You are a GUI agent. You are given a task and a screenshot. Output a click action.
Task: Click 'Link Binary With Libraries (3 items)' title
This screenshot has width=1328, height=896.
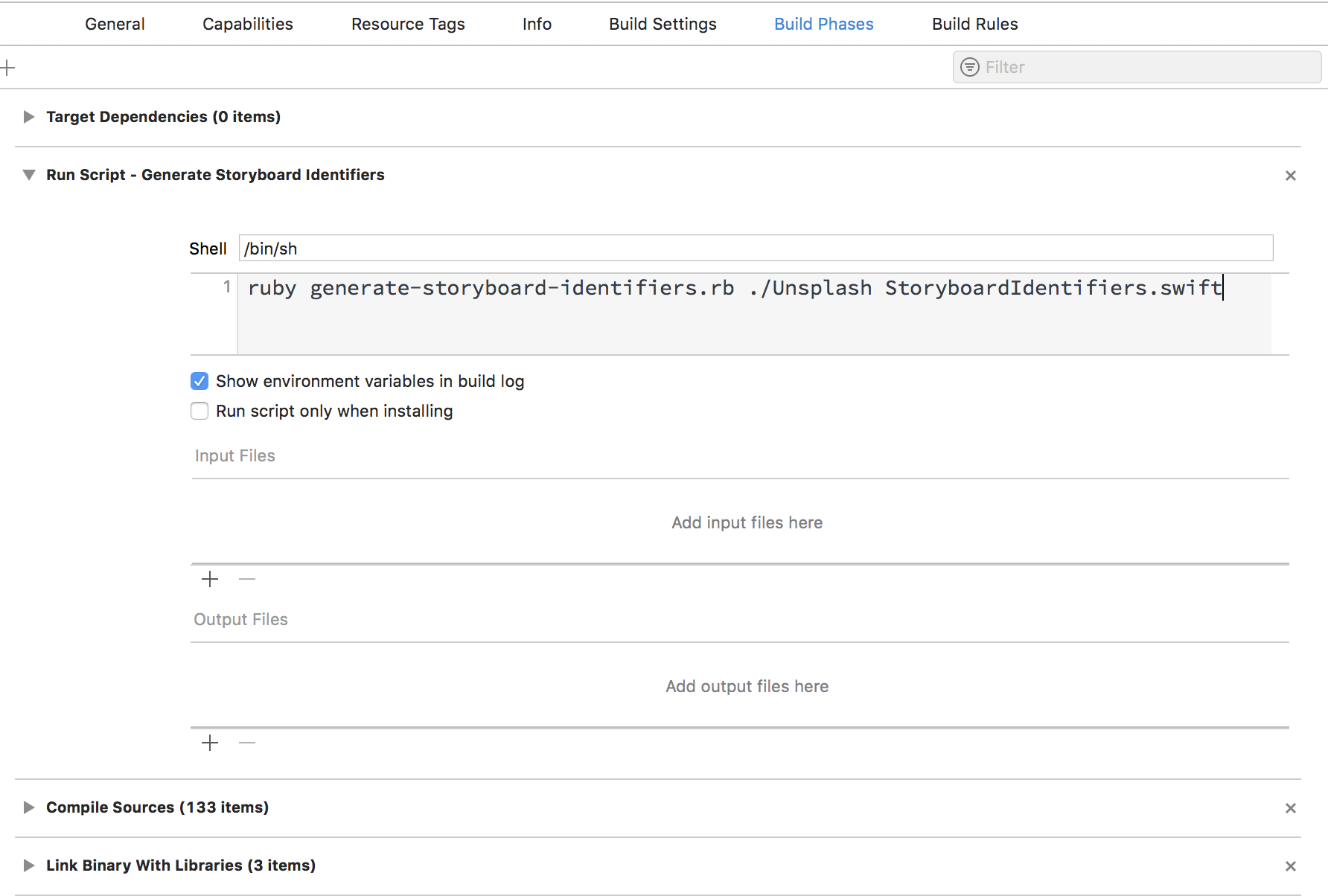(181, 865)
